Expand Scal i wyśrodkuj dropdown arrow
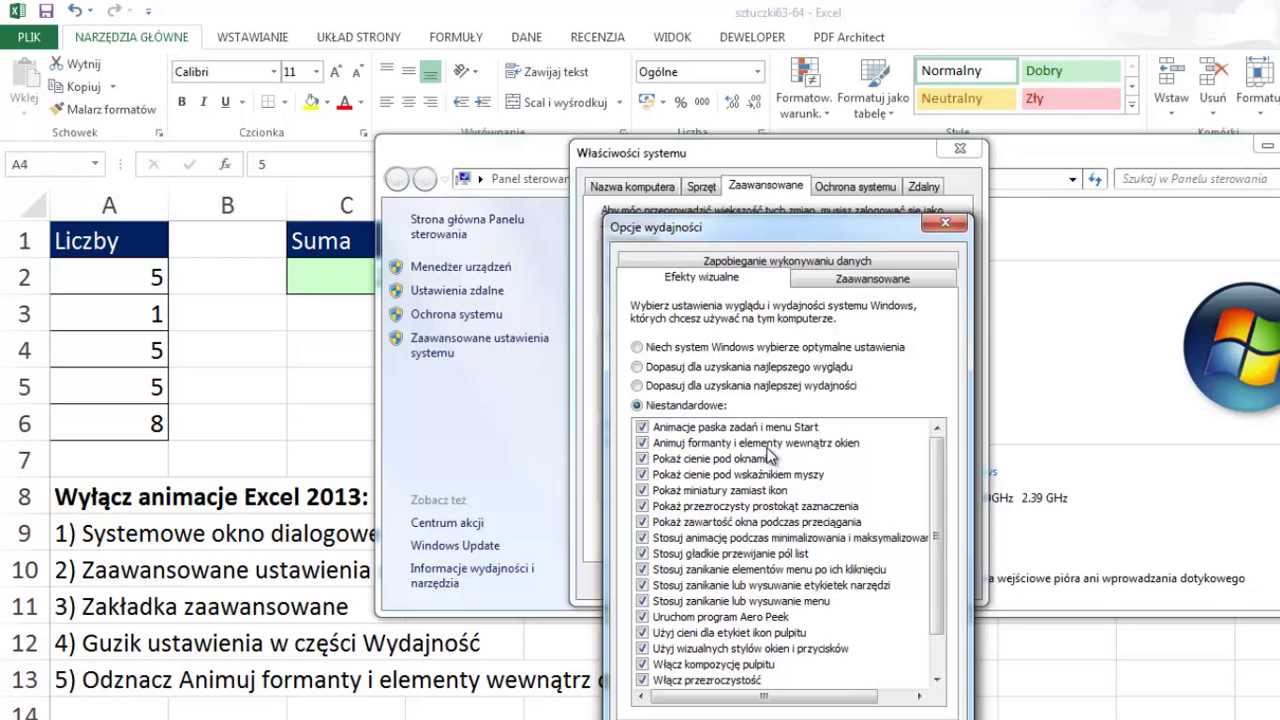Image resolution: width=1280 pixels, height=720 pixels. 619,102
